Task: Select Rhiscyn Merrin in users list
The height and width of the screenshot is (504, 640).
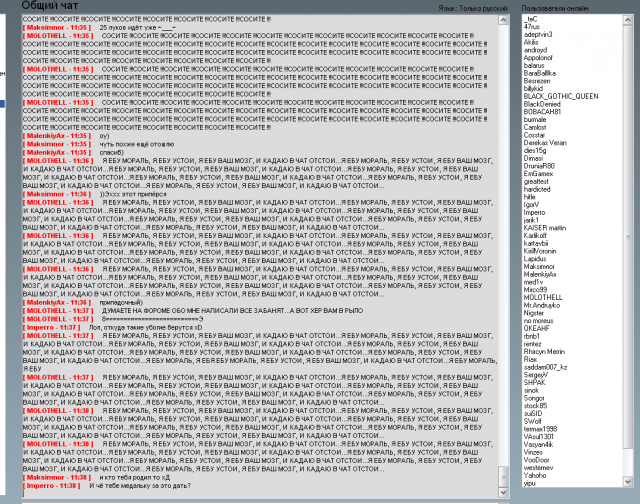Action: [544, 353]
